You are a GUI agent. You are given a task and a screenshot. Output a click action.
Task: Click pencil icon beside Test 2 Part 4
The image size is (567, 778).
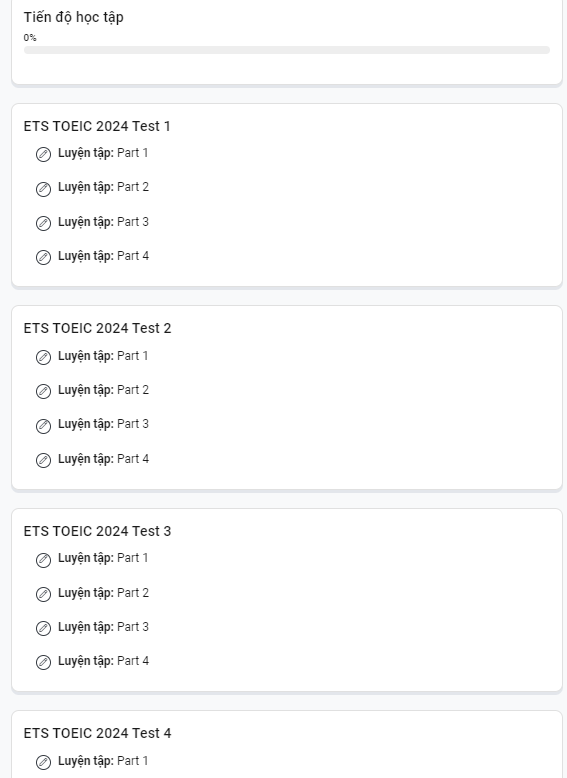43,460
